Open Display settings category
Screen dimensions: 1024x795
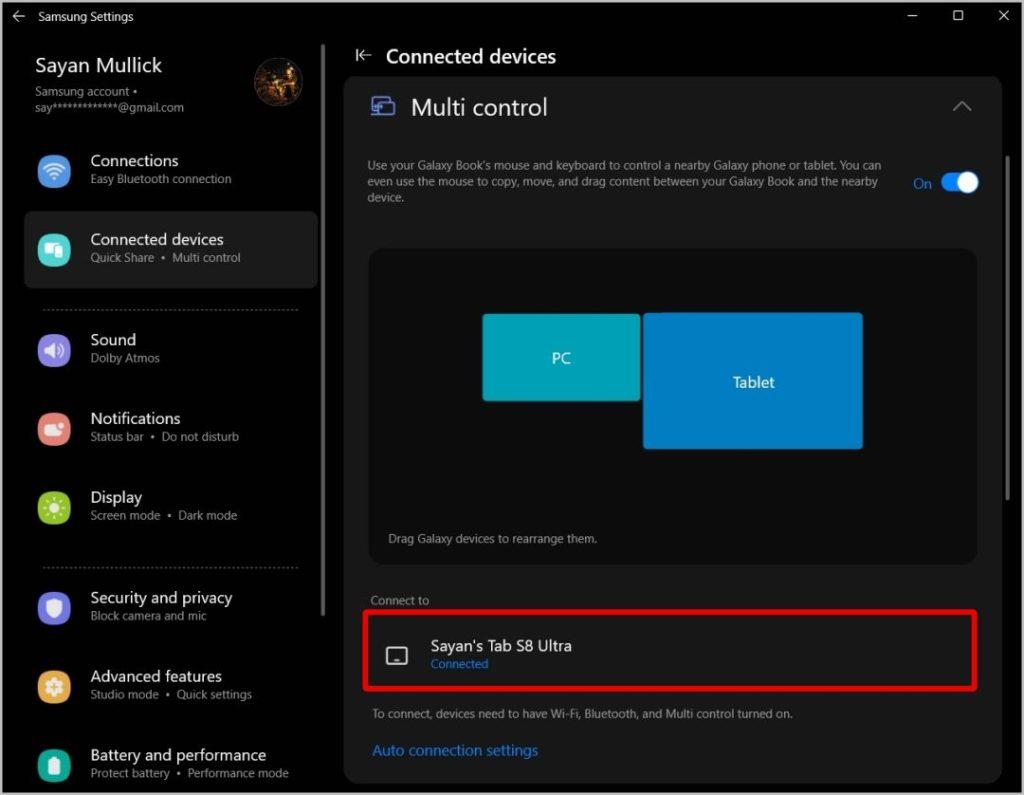171,506
